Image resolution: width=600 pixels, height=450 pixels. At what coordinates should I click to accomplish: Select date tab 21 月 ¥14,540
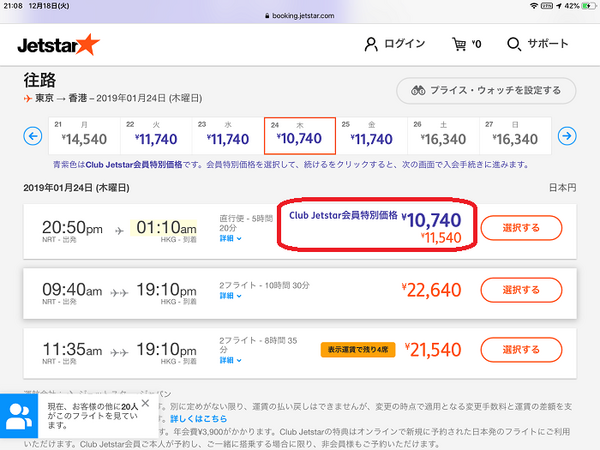pos(84,135)
